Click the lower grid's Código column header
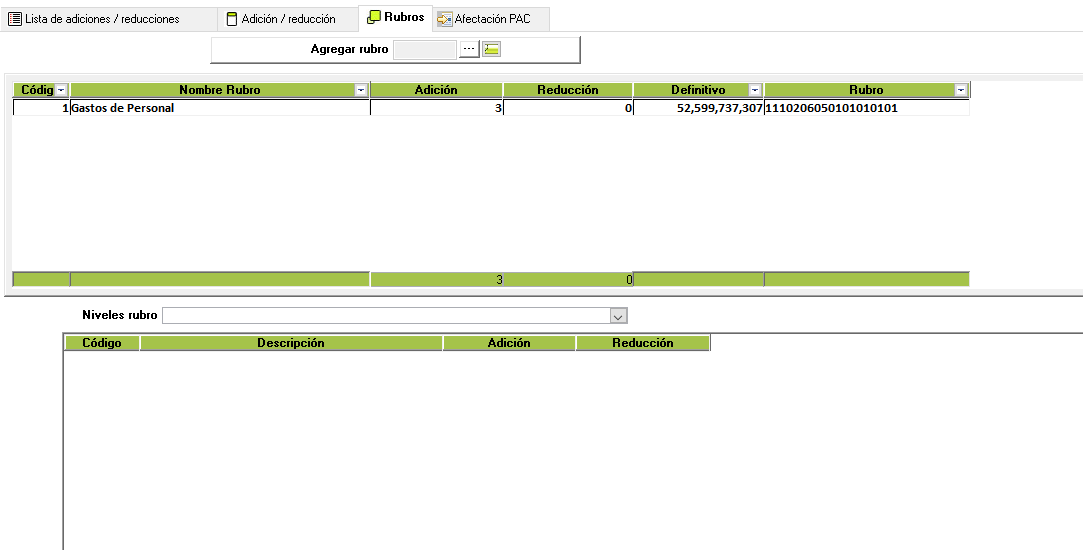 click(x=102, y=343)
